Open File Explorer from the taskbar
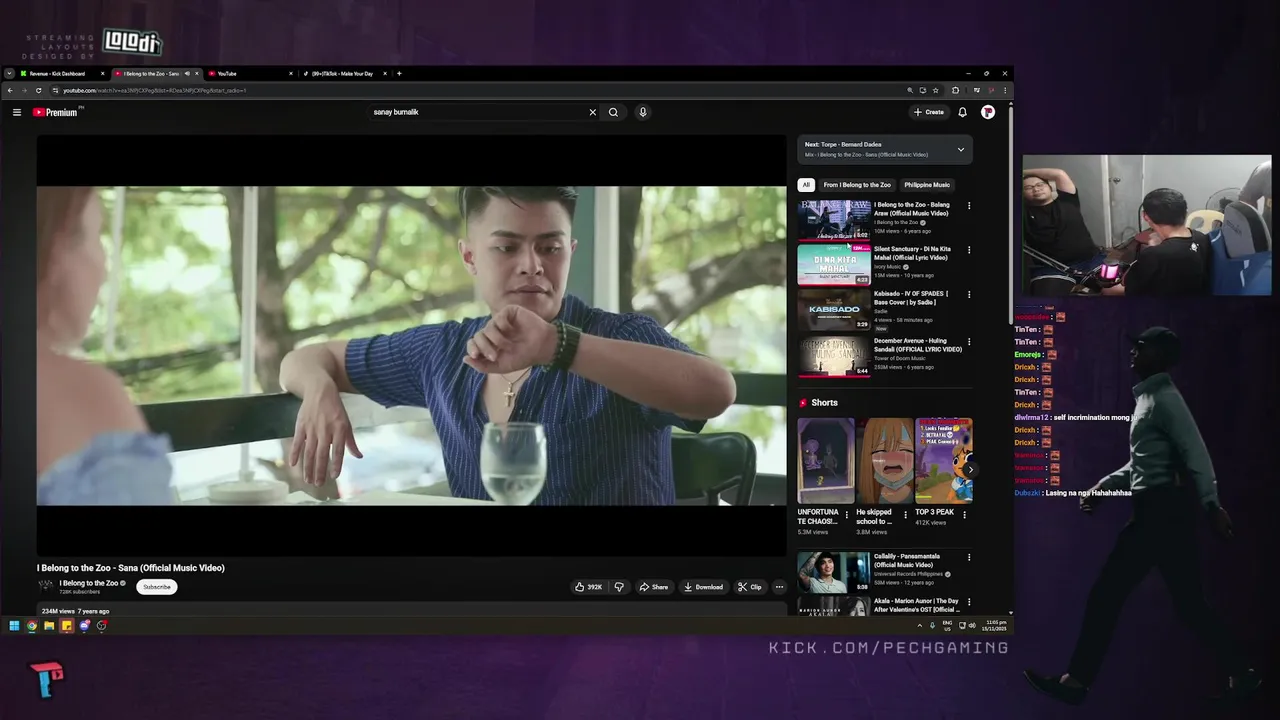Viewport: 1280px width, 720px height. 49,626
